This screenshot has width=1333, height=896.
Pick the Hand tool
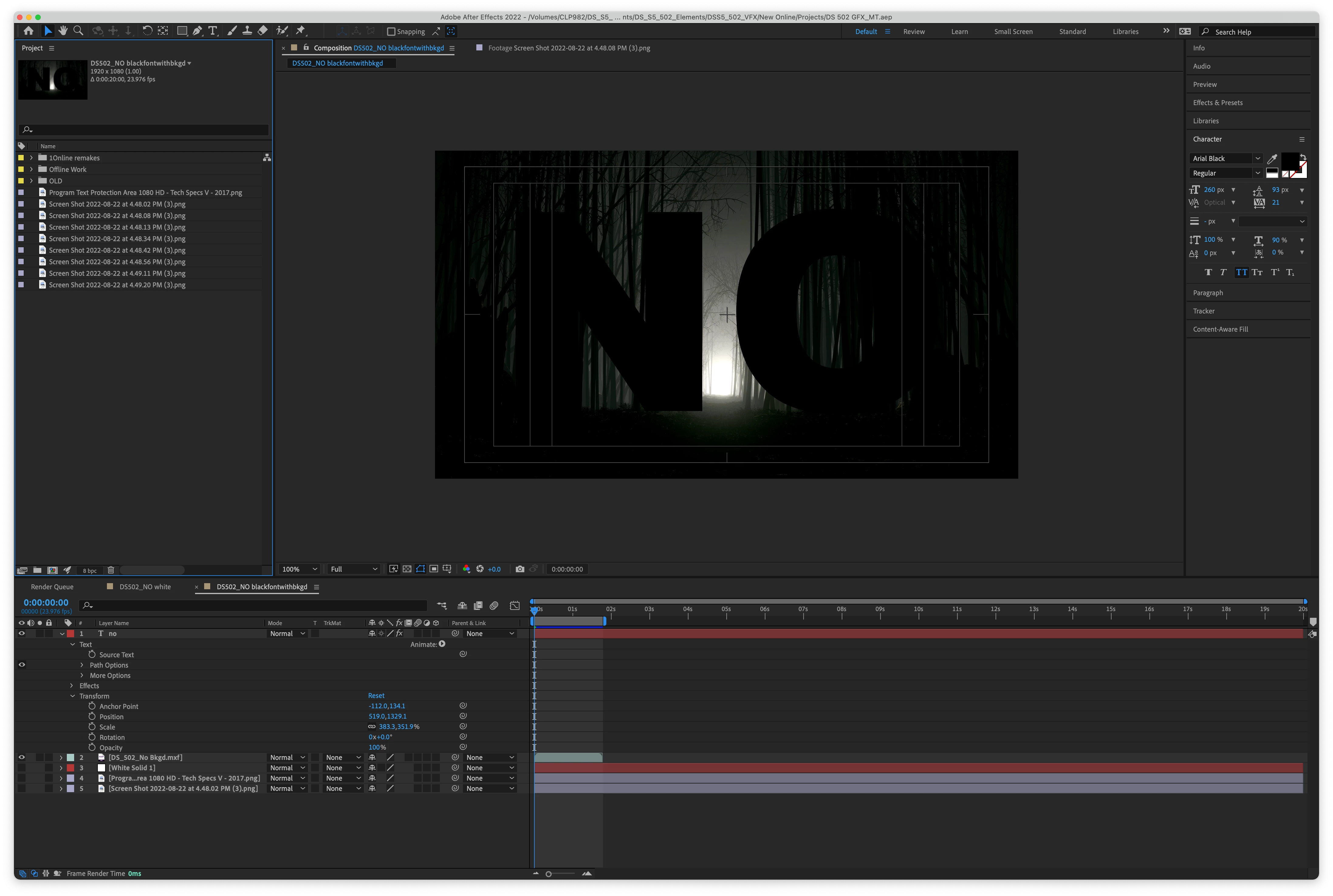pyautogui.click(x=63, y=31)
